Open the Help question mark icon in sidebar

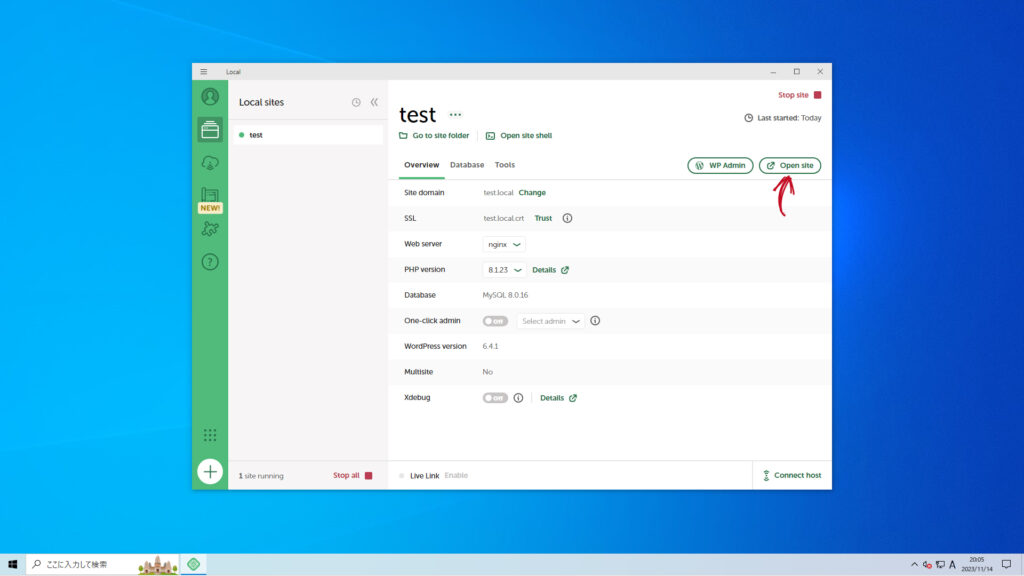click(210, 262)
